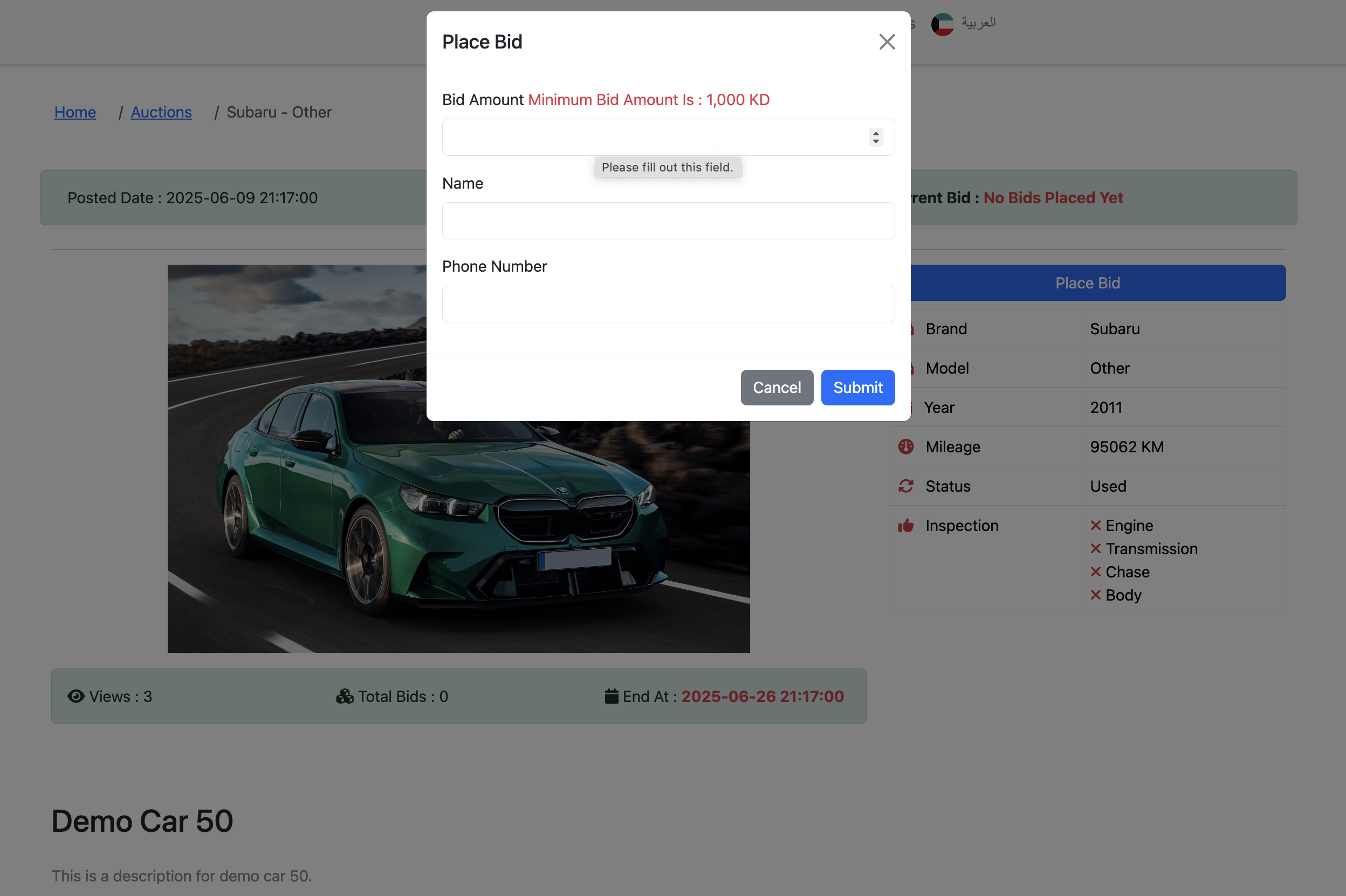
Task: Click the End At calendar icon
Action: 612,696
